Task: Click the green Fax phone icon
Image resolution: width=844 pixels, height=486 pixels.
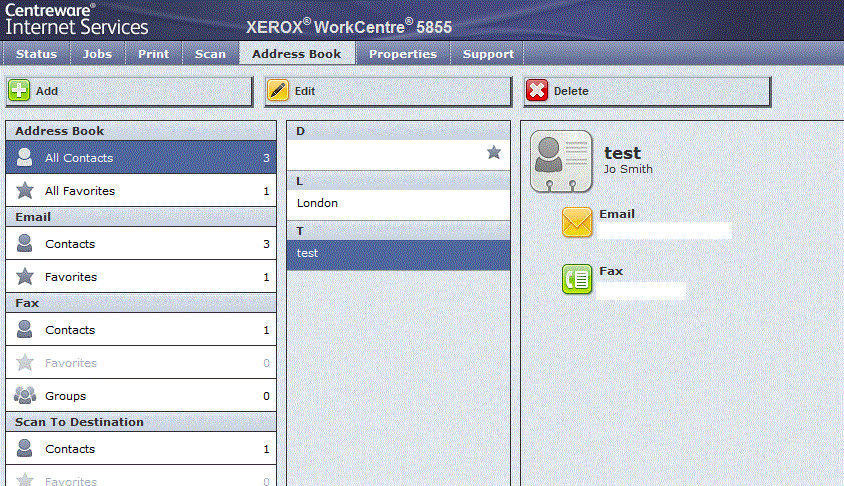Action: (577, 279)
